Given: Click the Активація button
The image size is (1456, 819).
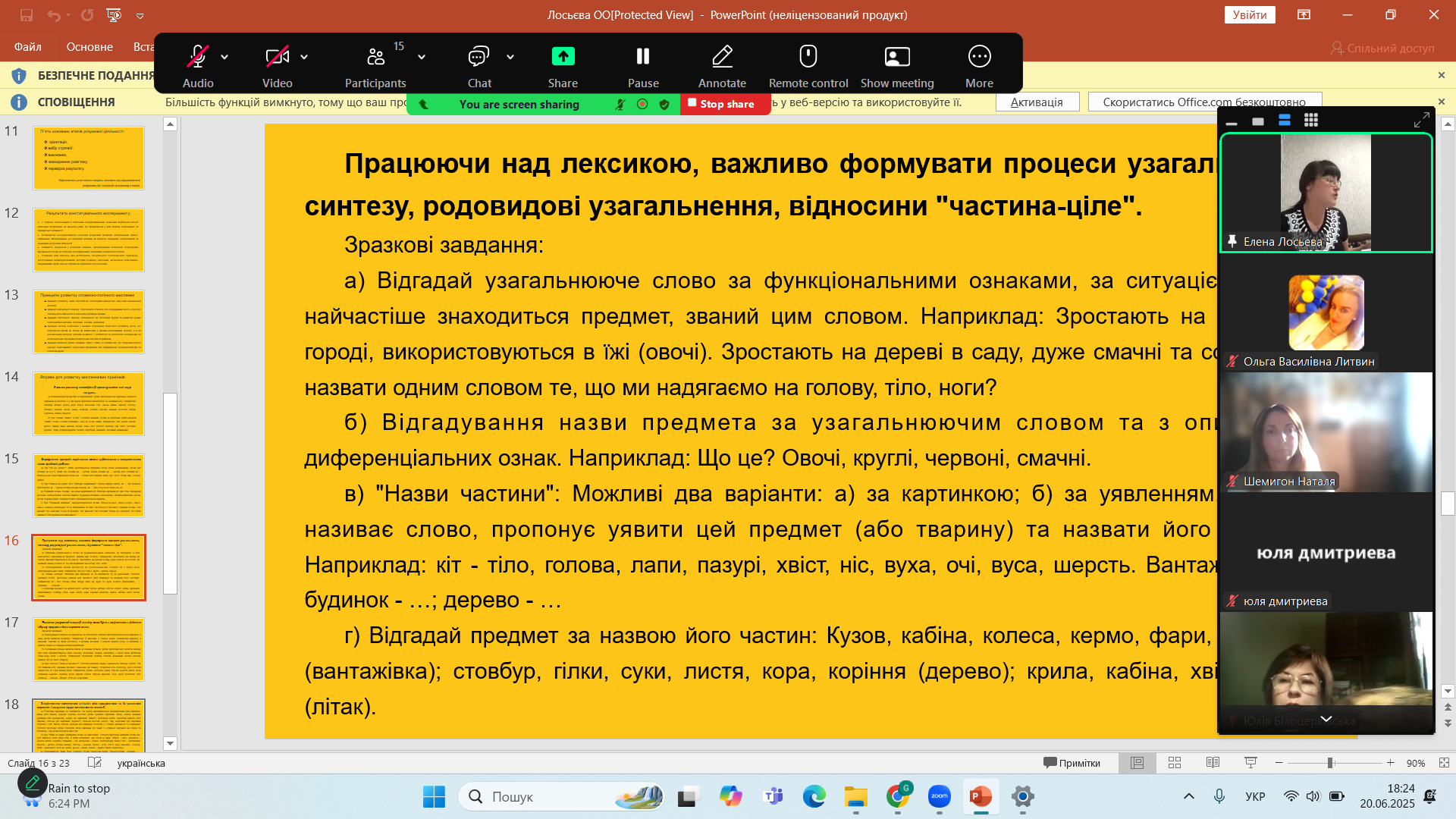Looking at the screenshot, I should (x=1037, y=102).
